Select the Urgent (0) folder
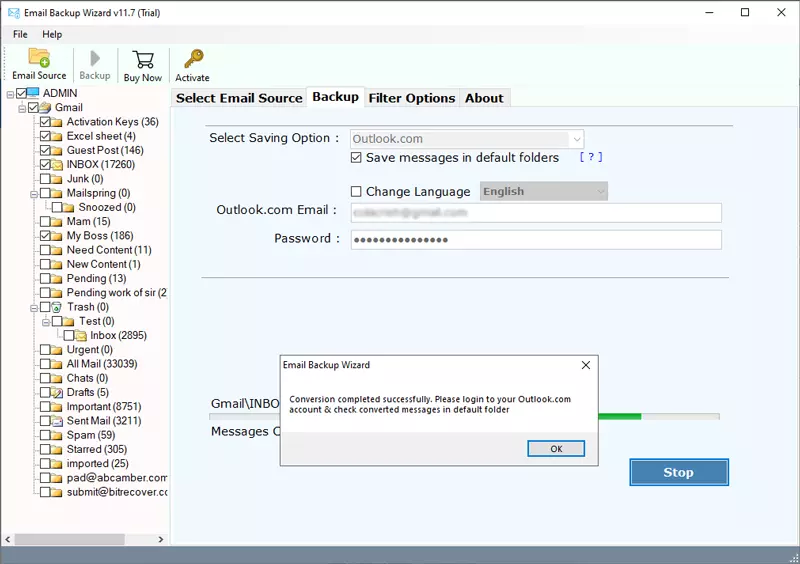800x564 pixels. click(90, 350)
